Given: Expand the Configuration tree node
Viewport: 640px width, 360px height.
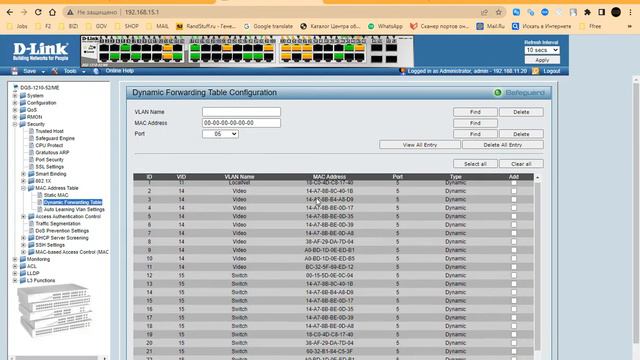Looking at the screenshot, I should (x=15, y=103).
